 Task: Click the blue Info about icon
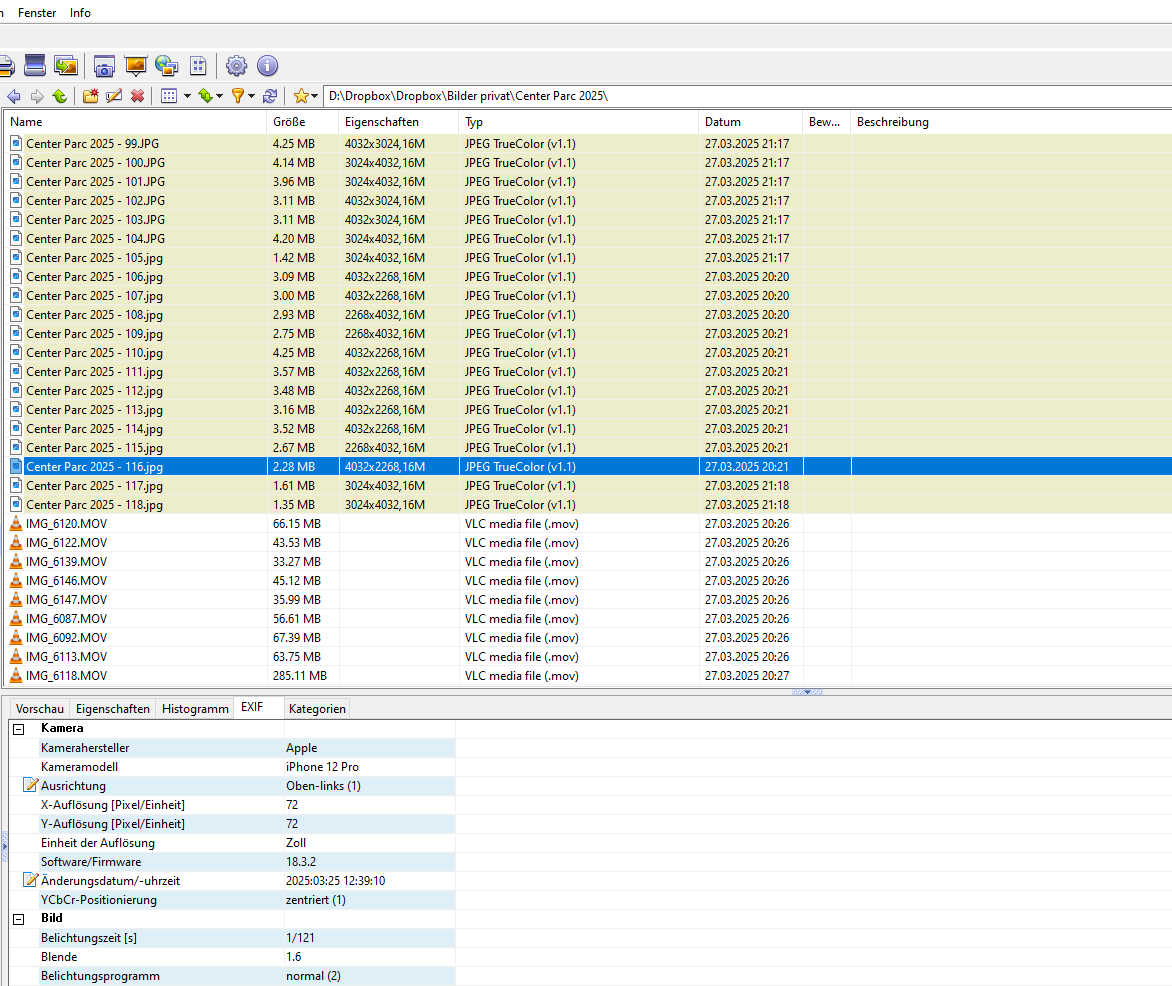click(x=268, y=66)
